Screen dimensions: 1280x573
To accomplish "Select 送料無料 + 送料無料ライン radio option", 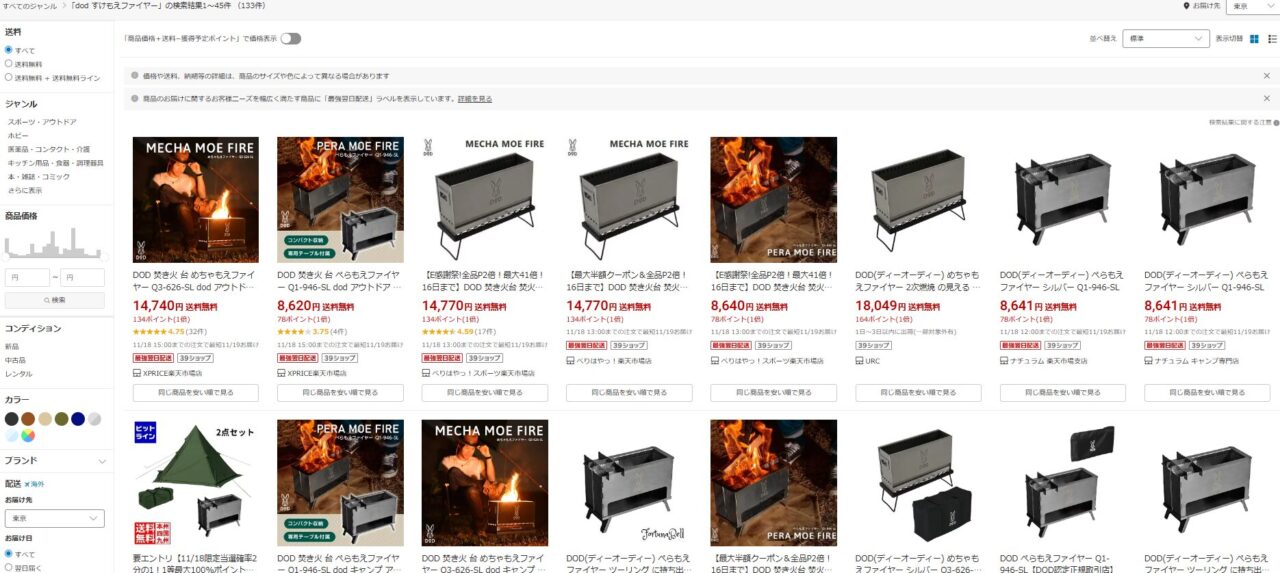I will point(9,77).
